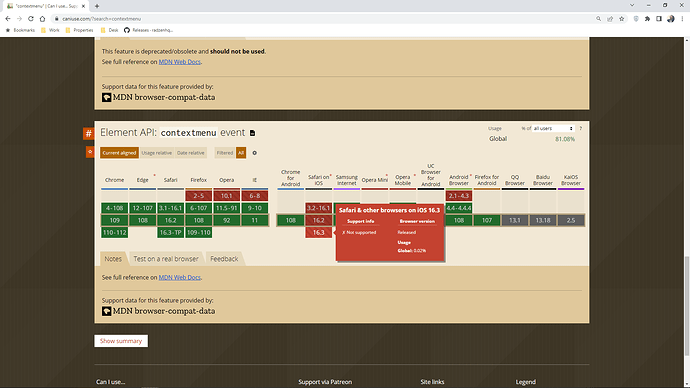
Task: Switch to Test on a real browser tab
Action: click(166, 259)
